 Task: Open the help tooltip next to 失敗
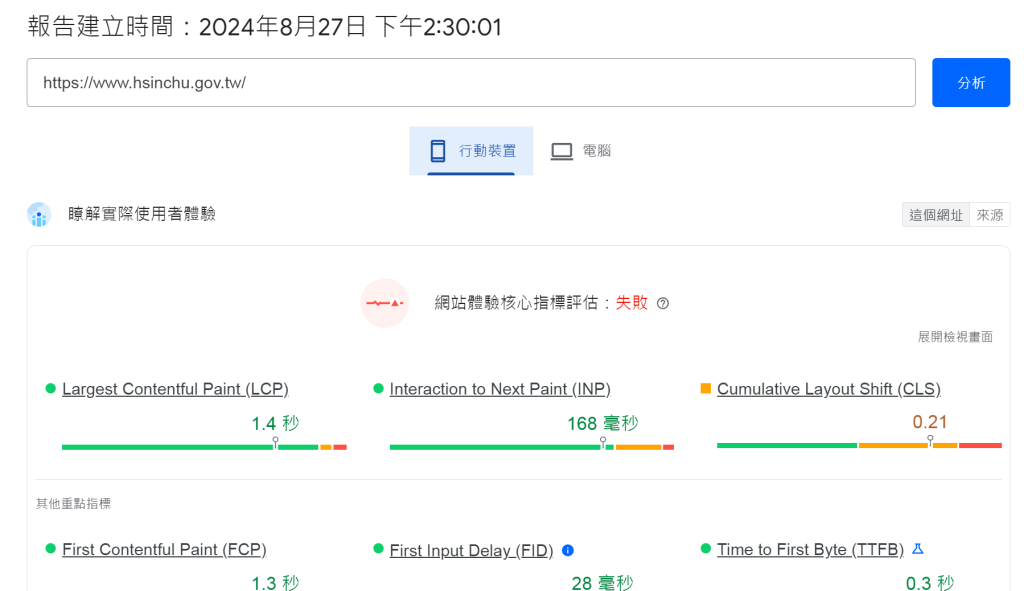(662, 302)
